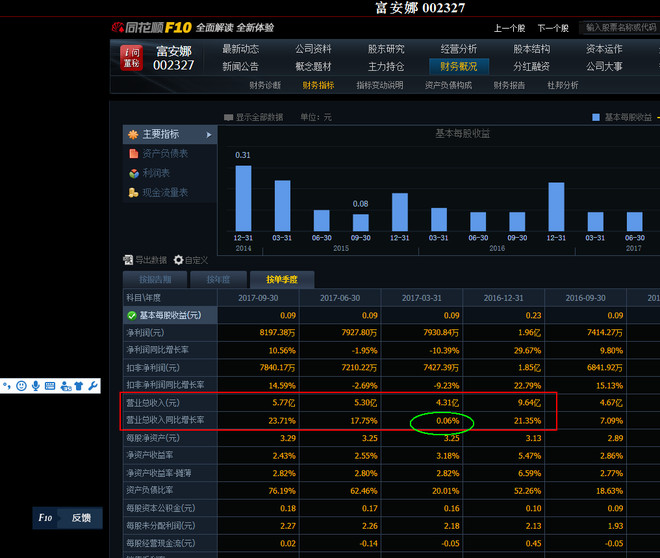Screen dimensions: 660x558
Task: Open the 最新动态 menu
Action: (240, 49)
